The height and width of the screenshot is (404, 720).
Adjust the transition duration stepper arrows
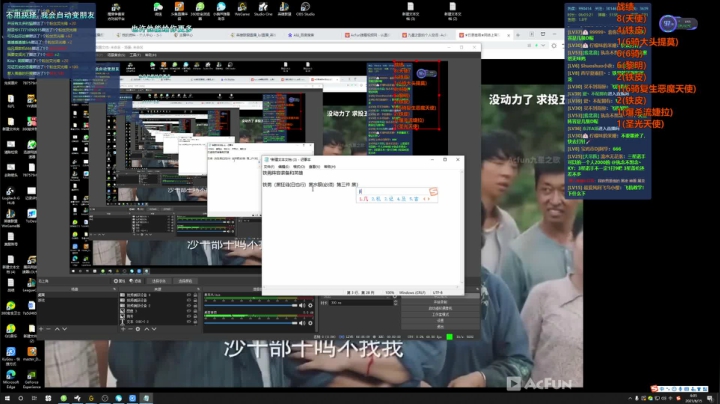coord(396,303)
